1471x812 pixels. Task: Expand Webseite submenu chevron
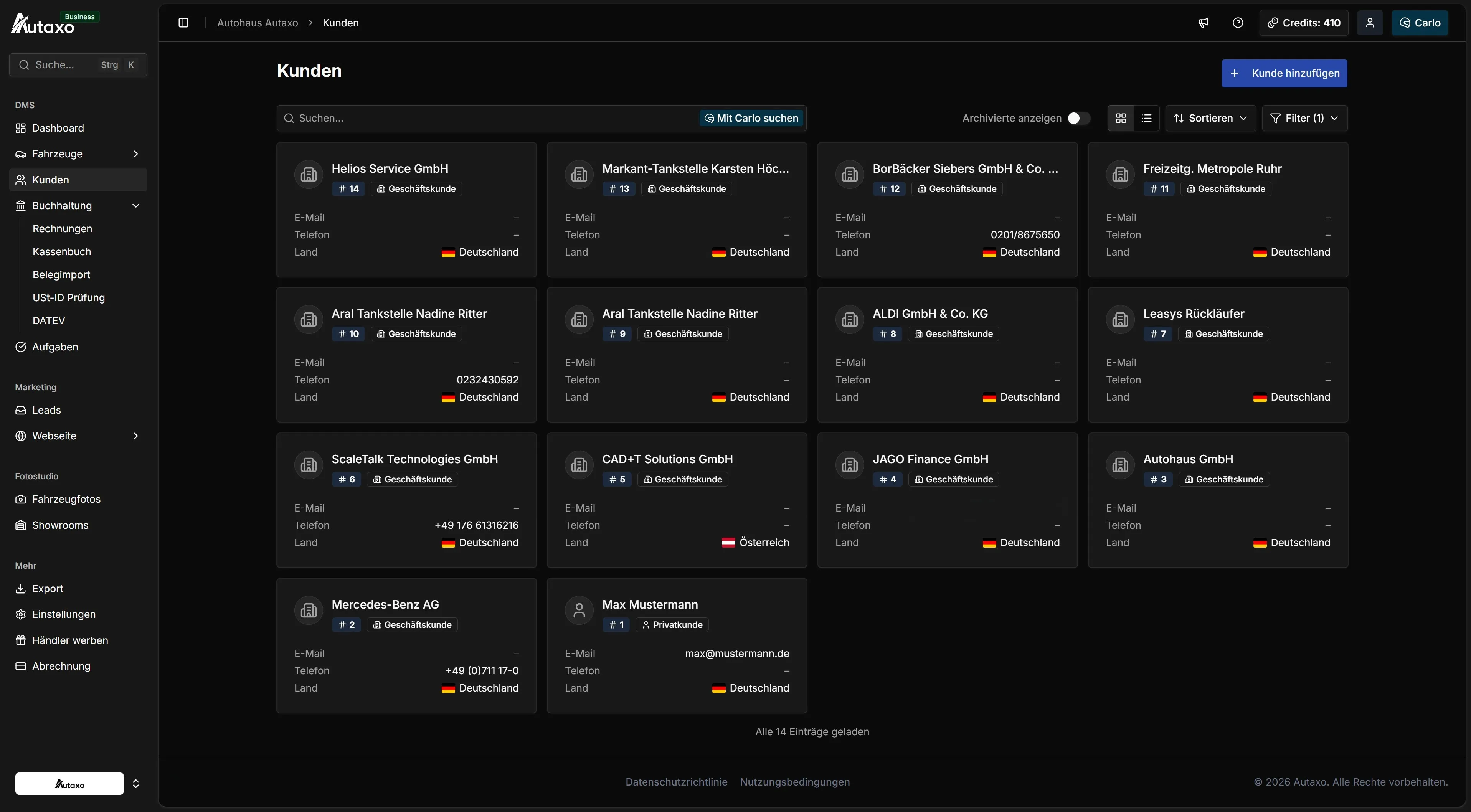[135, 436]
